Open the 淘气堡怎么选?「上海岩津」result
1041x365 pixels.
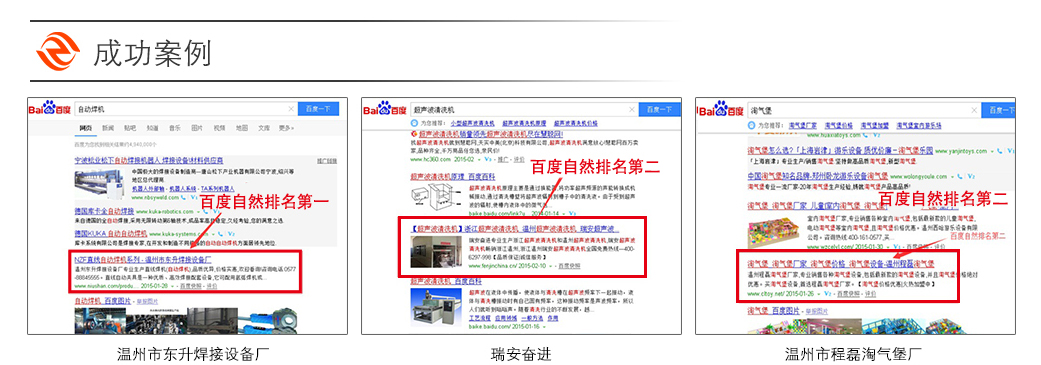840,151
